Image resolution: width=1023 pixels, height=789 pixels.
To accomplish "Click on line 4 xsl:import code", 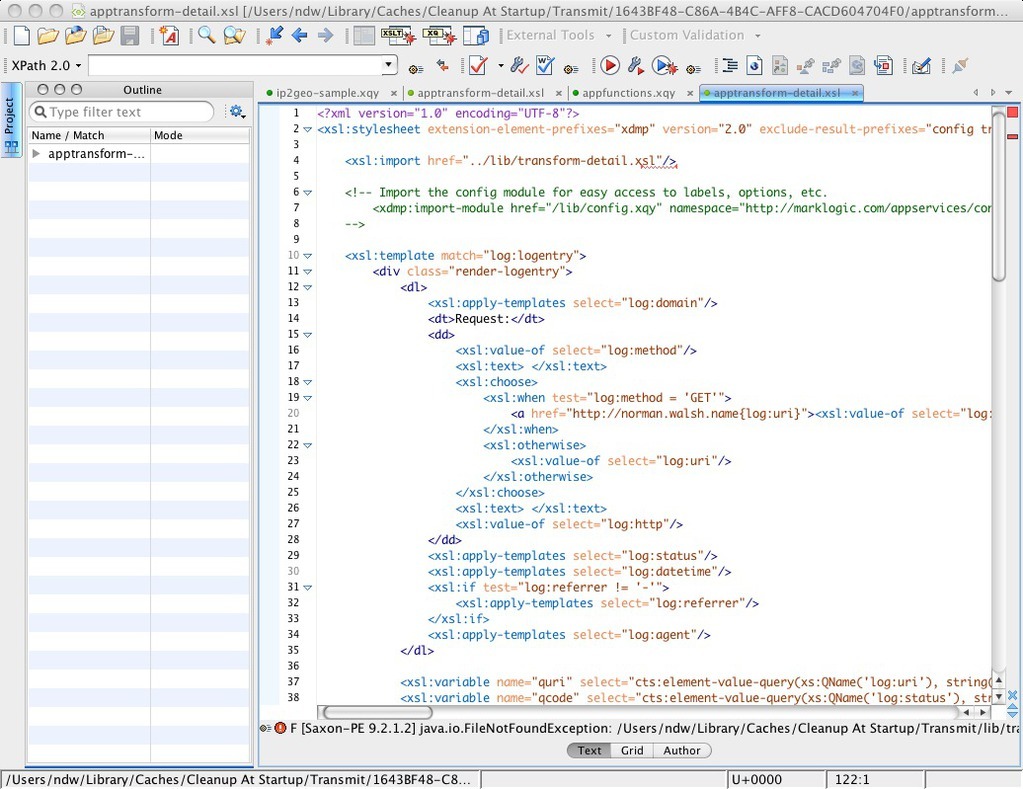I will [x=510, y=161].
